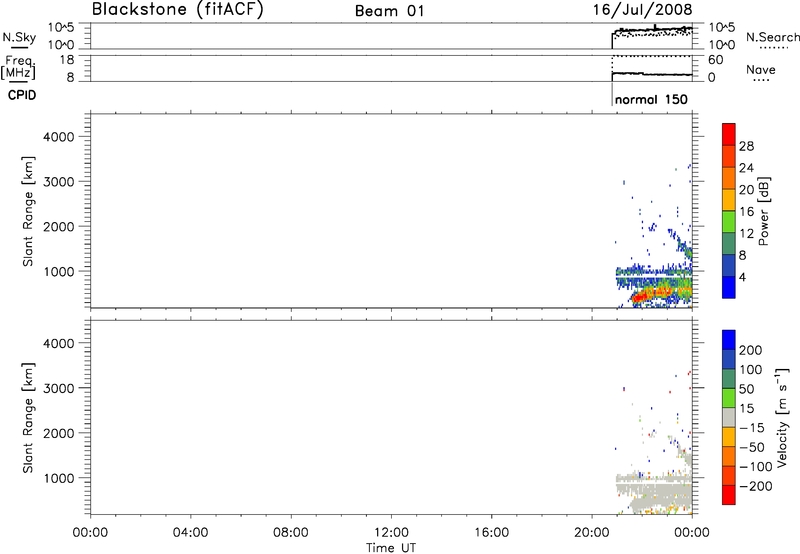Pick the red top segment of power colorbar

click(x=729, y=134)
